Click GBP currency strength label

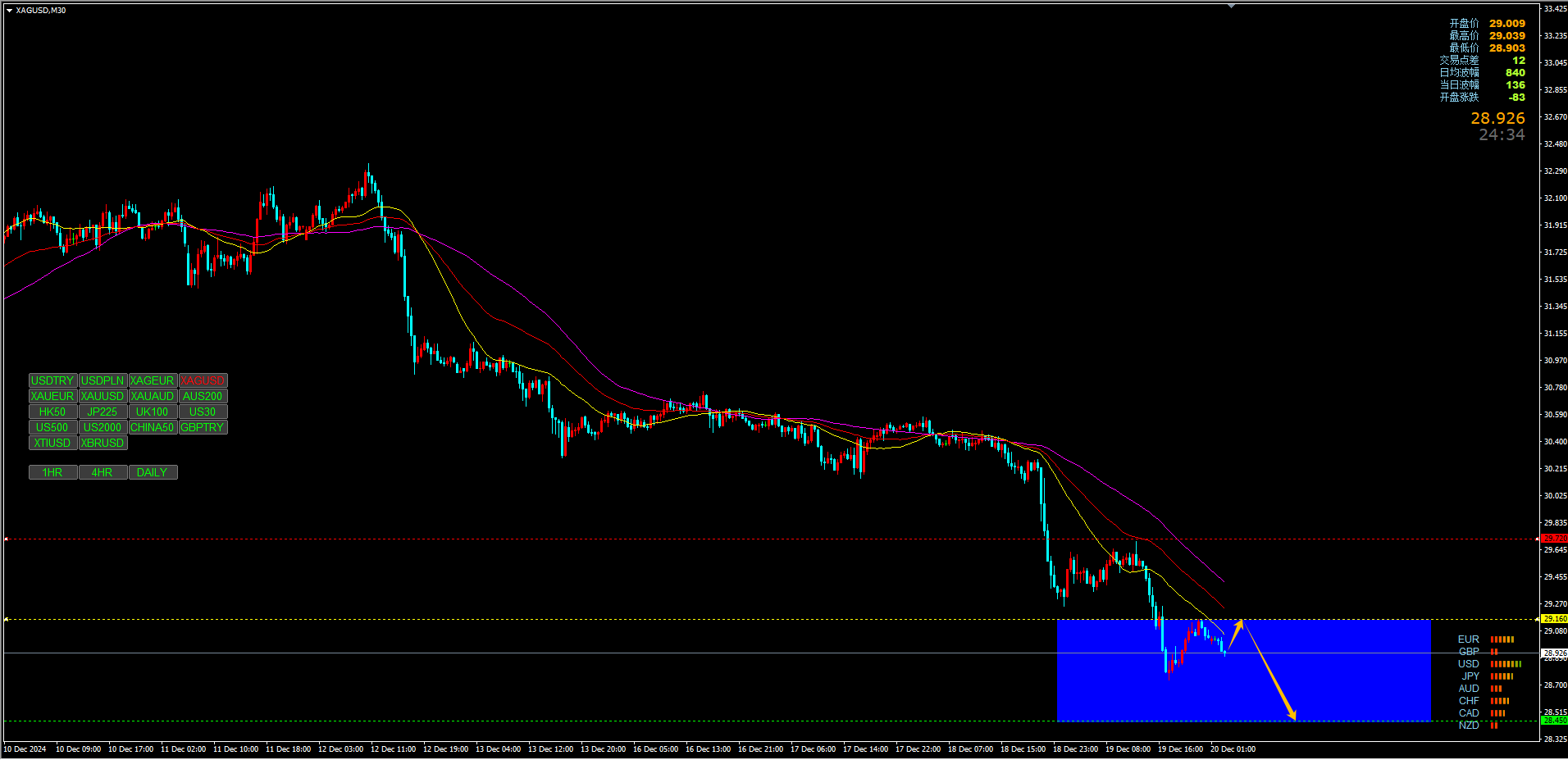[x=1469, y=652]
